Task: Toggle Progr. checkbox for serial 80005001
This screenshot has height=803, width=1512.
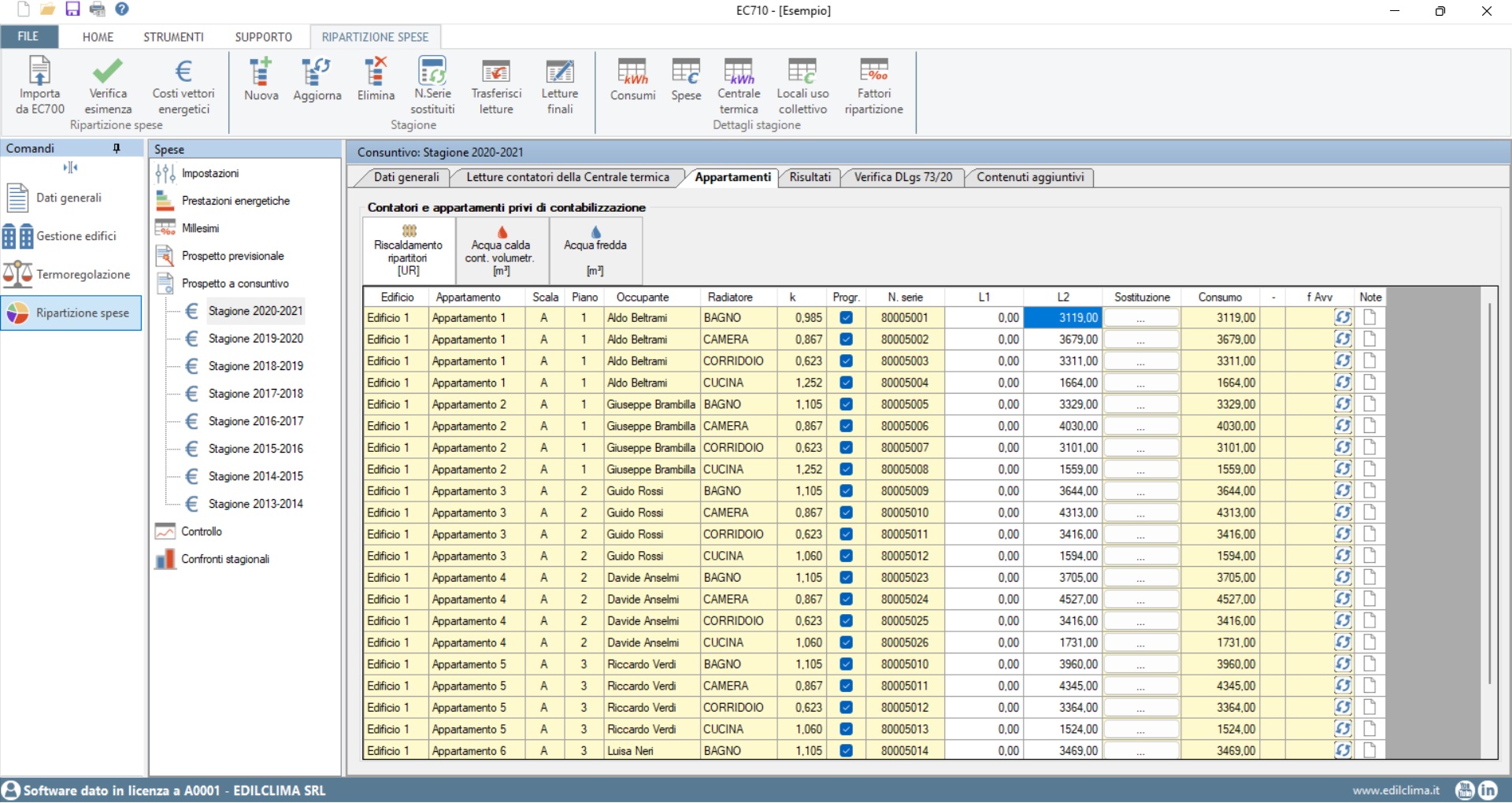Action: click(x=846, y=317)
